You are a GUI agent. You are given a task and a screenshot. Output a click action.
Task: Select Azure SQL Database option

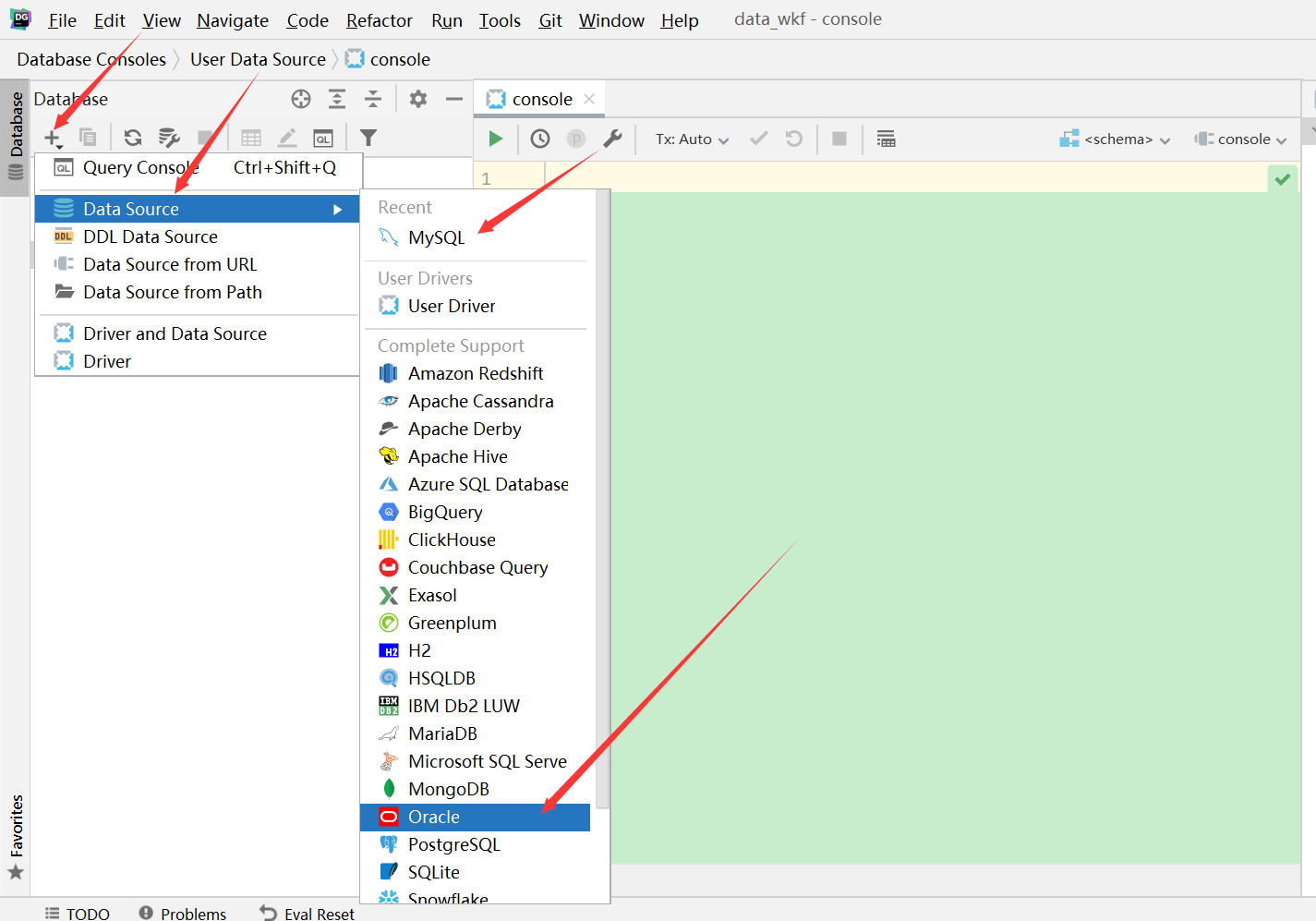pos(475,484)
